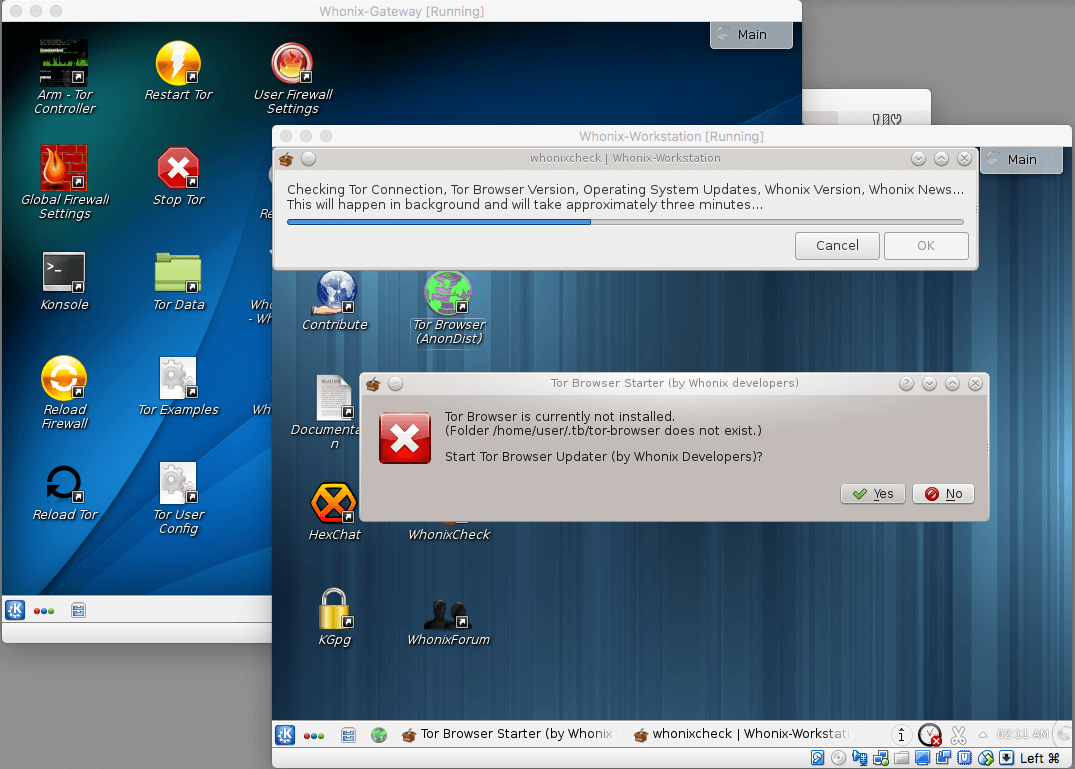Click the Reload Firewall icon
Screen dimensions: 1075x769
(64, 393)
